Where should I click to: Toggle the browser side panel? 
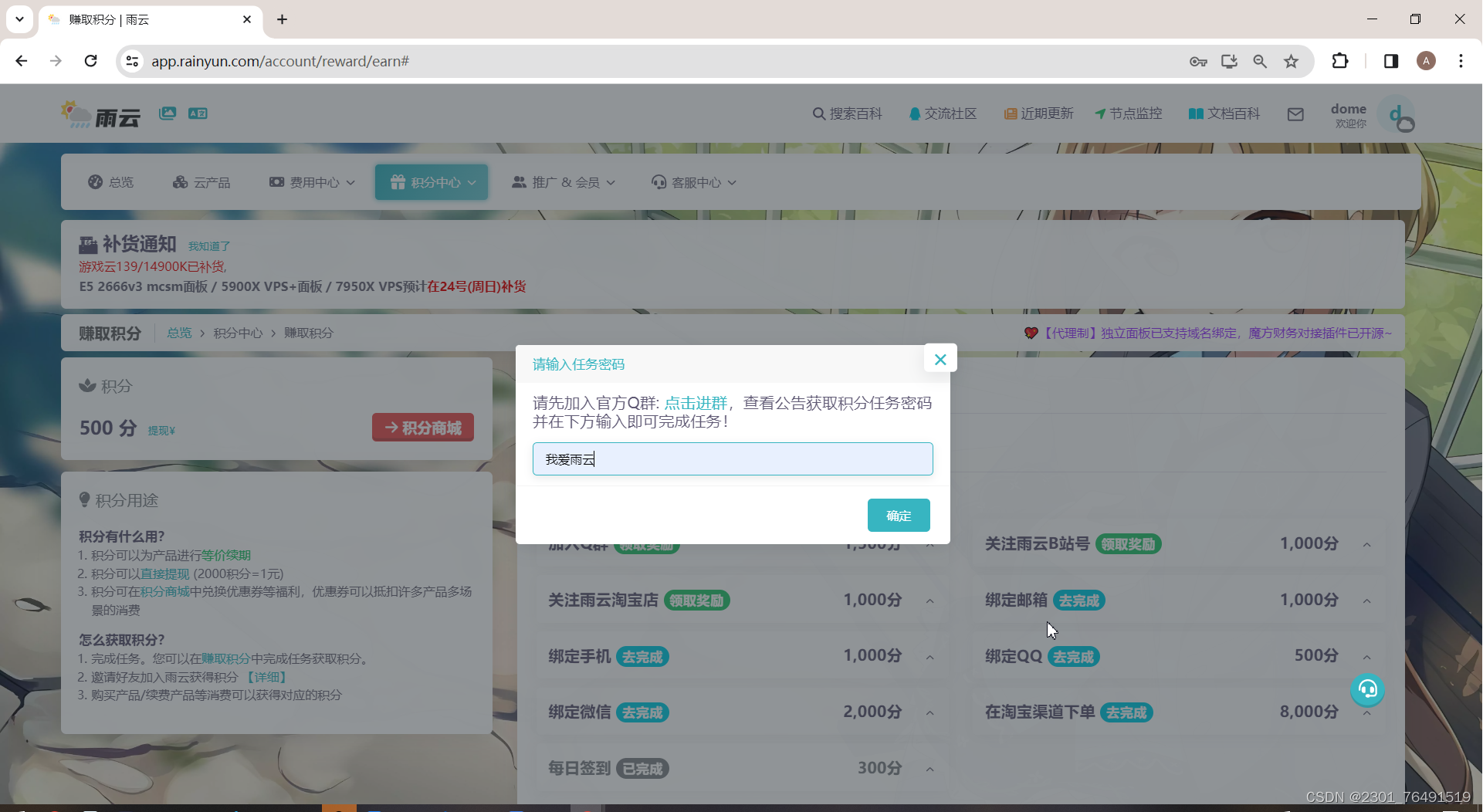click(x=1391, y=61)
